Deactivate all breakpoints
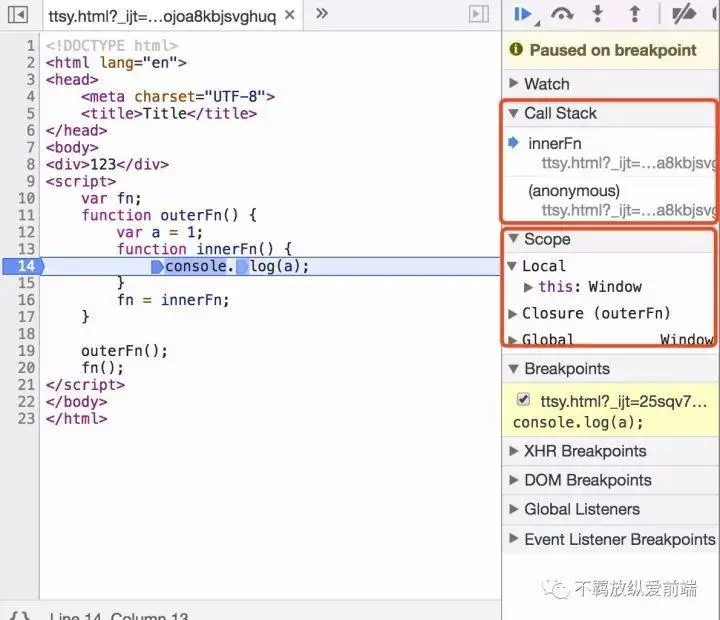Image resolution: width=720 pixels, height=620 pixels. pyautogui.click(x=684, y=14)
